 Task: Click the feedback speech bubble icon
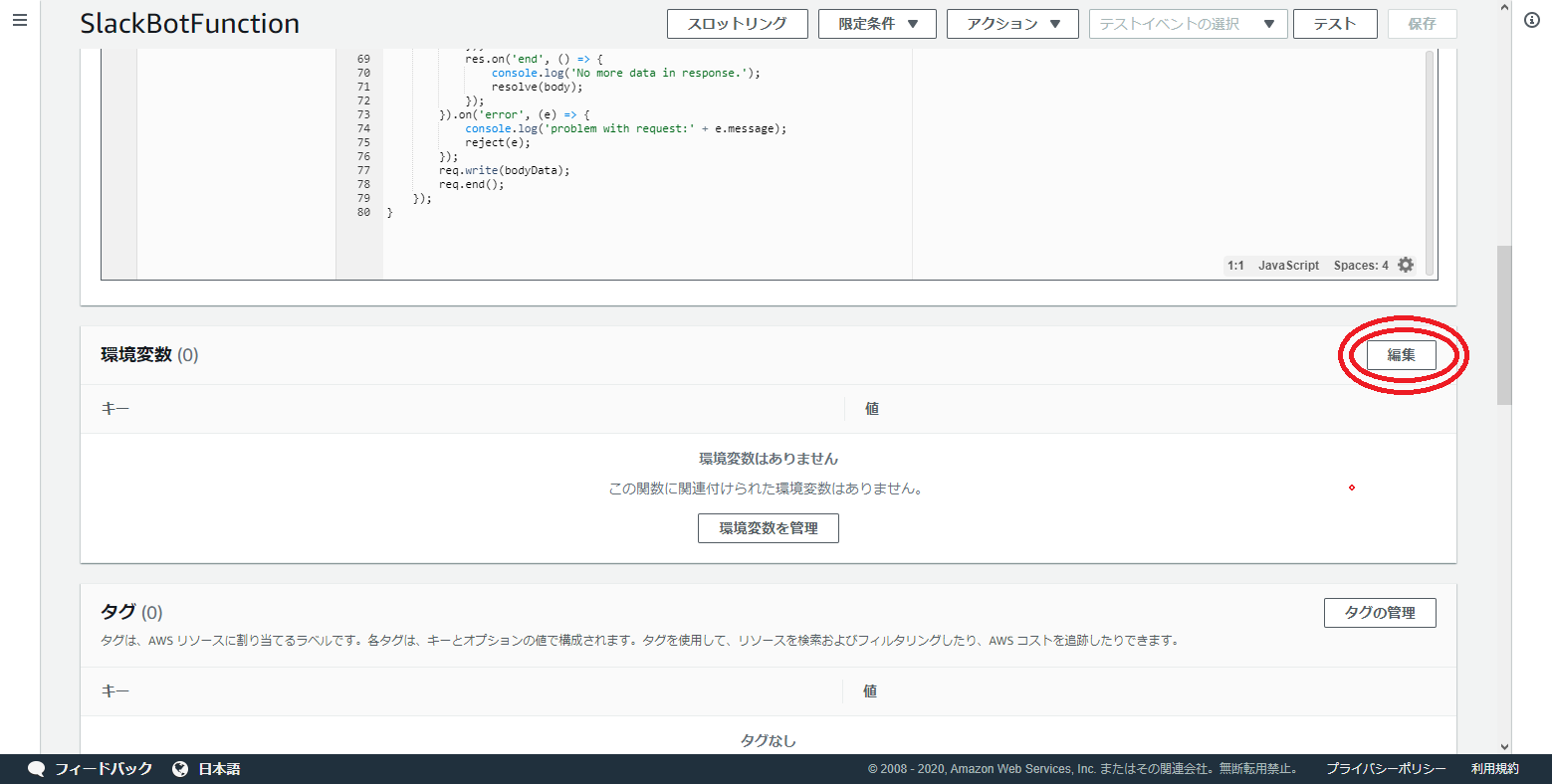click(37, 769)
